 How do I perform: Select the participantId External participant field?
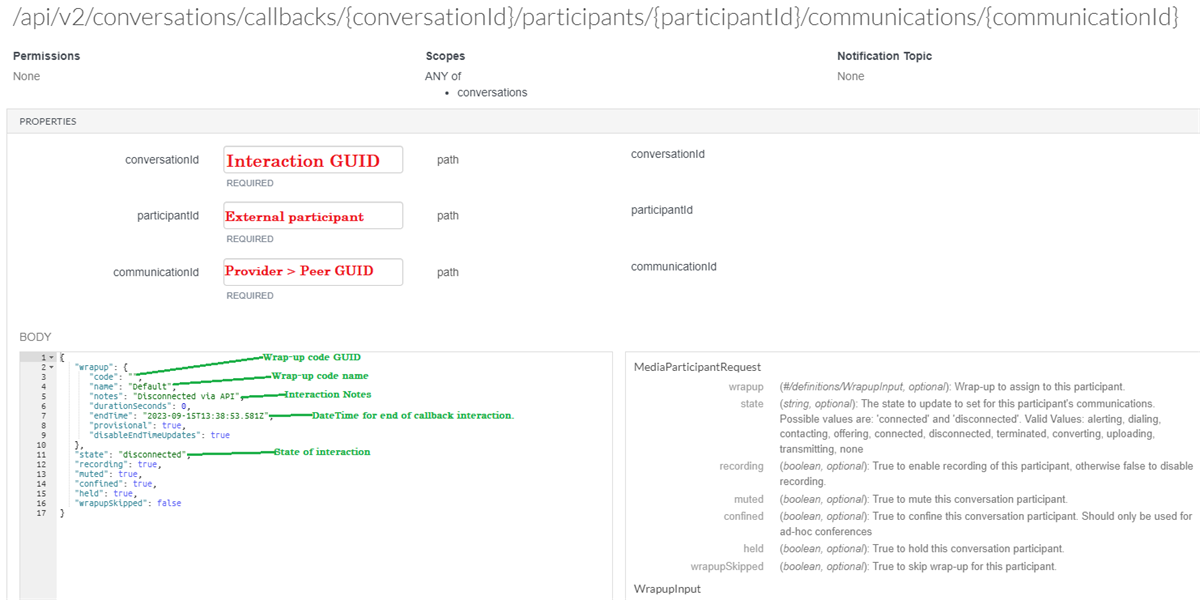(313, 215)
